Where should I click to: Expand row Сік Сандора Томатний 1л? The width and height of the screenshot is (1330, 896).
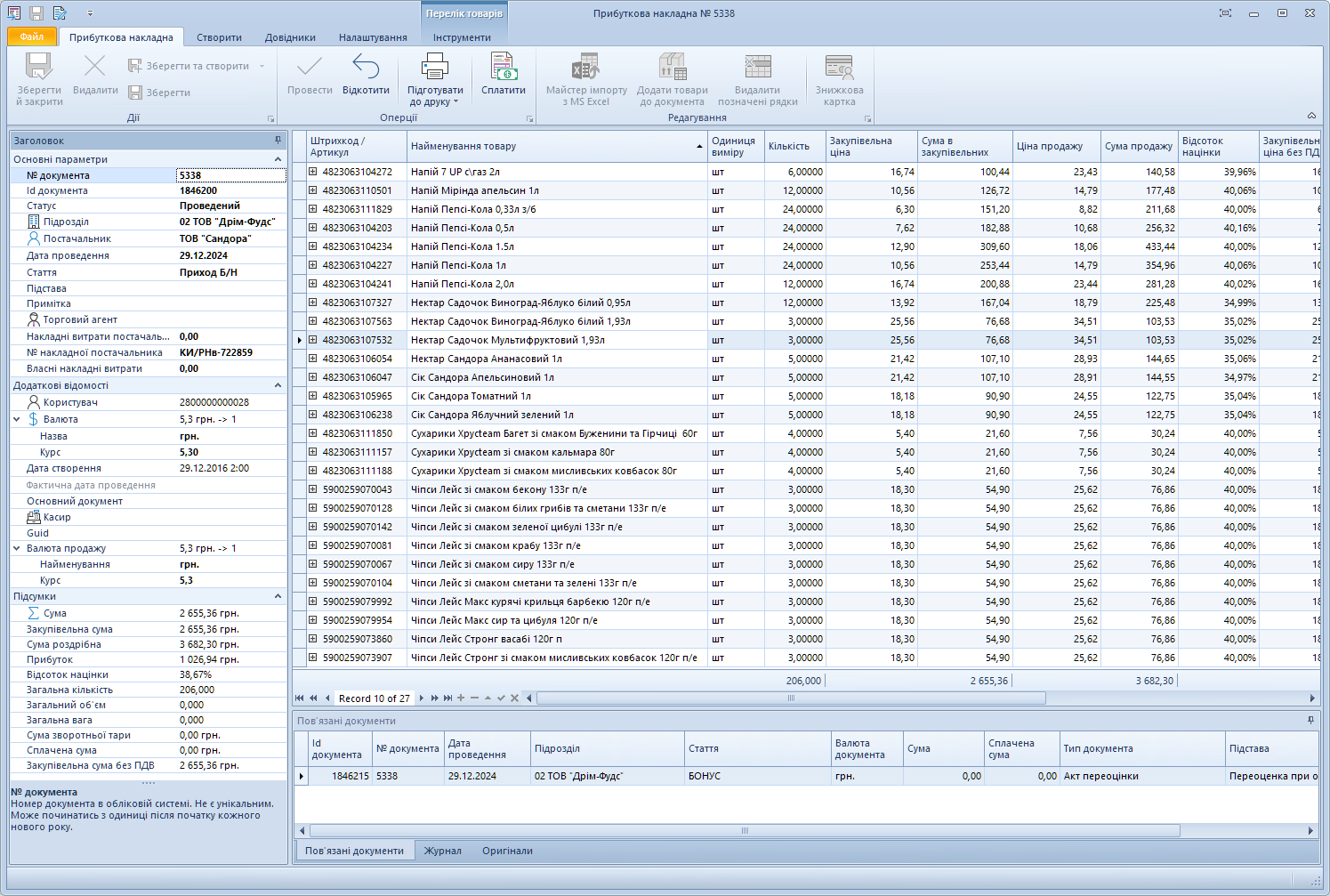pyautogui.click(x=313, y=396)
